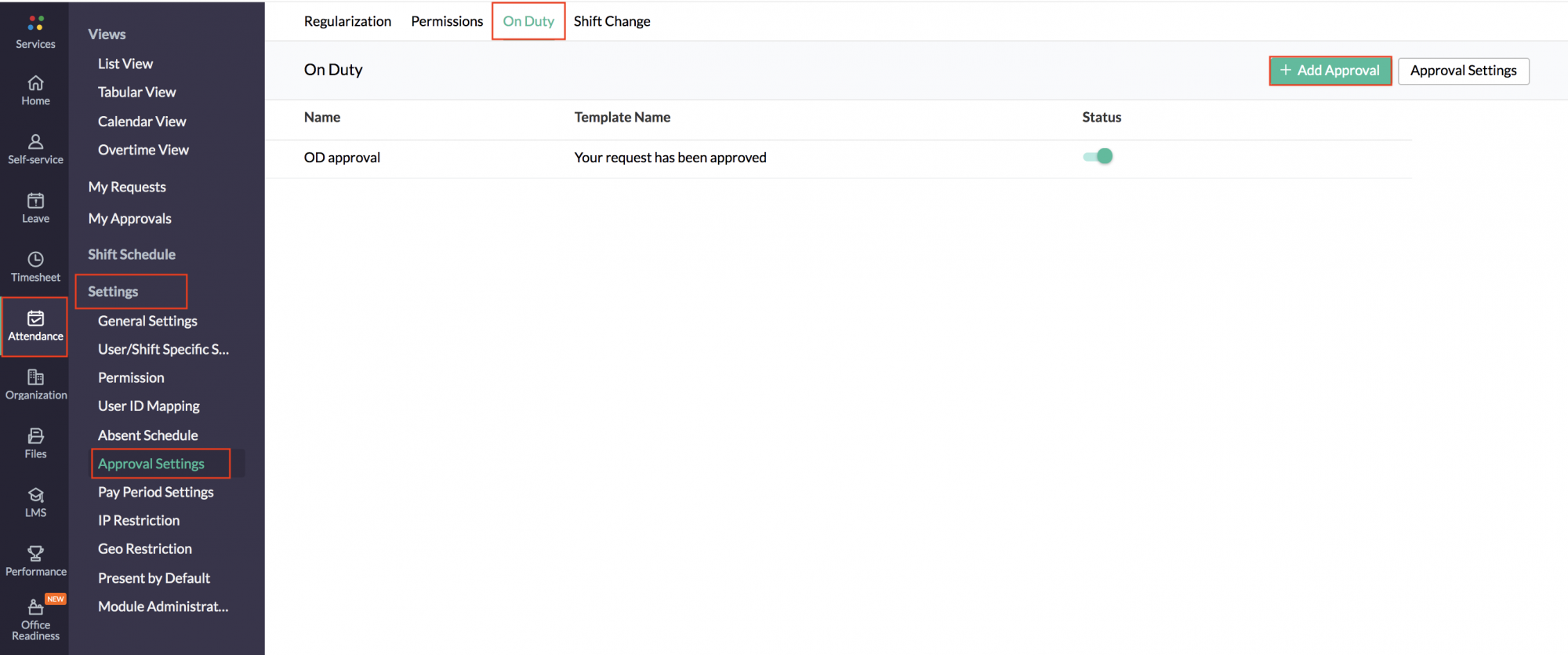
Task: Select the Settings section heading
Action: 113,291
